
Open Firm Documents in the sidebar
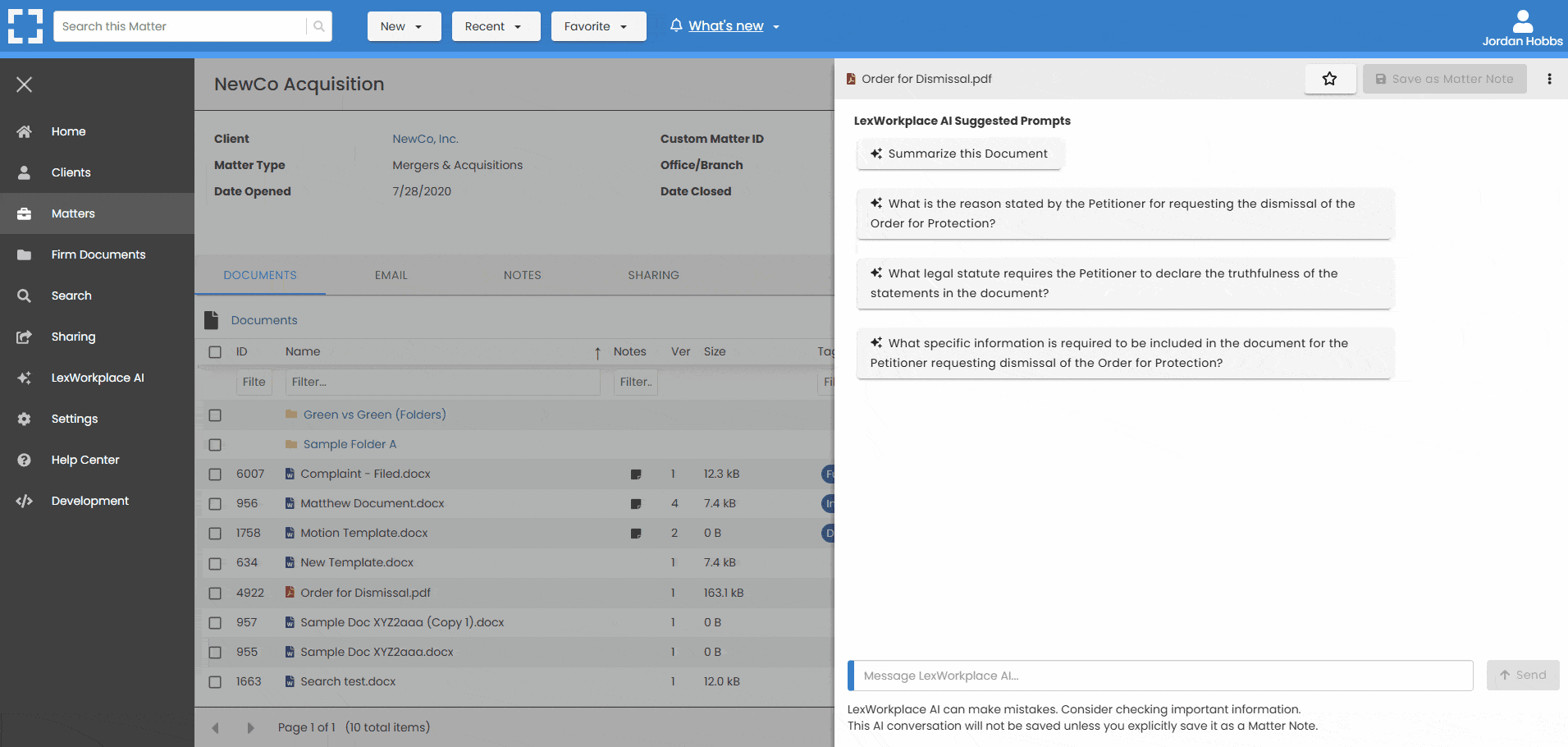(x=97, y=254)
